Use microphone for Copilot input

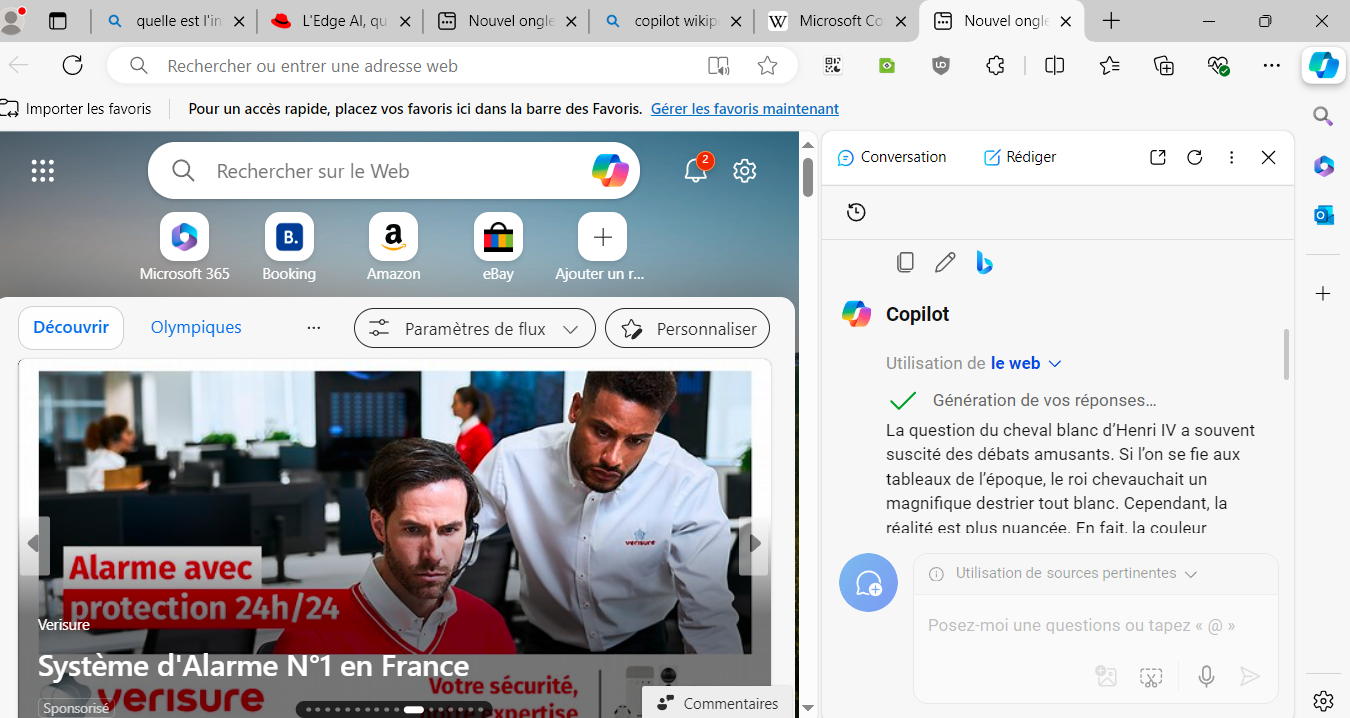click(1206, 677)
